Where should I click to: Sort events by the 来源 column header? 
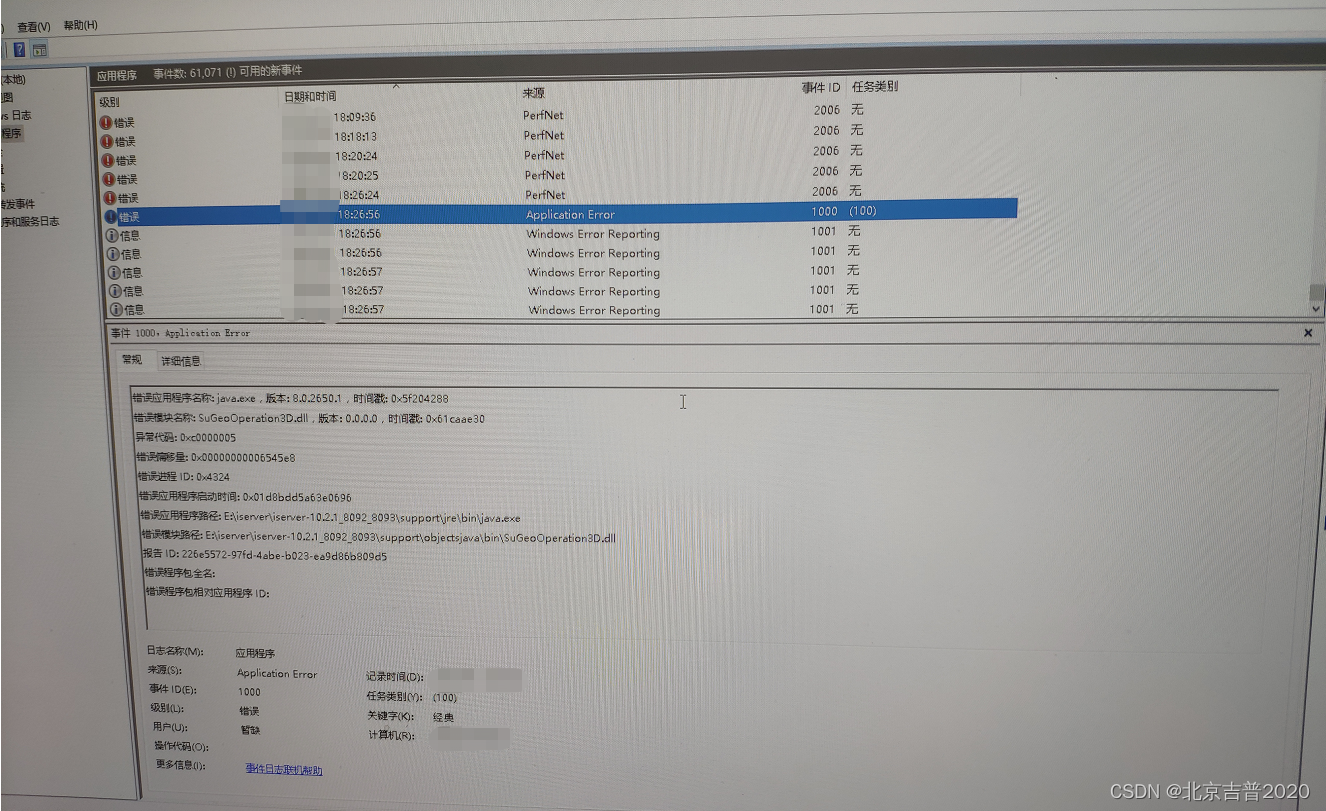(x=533, y=92)
